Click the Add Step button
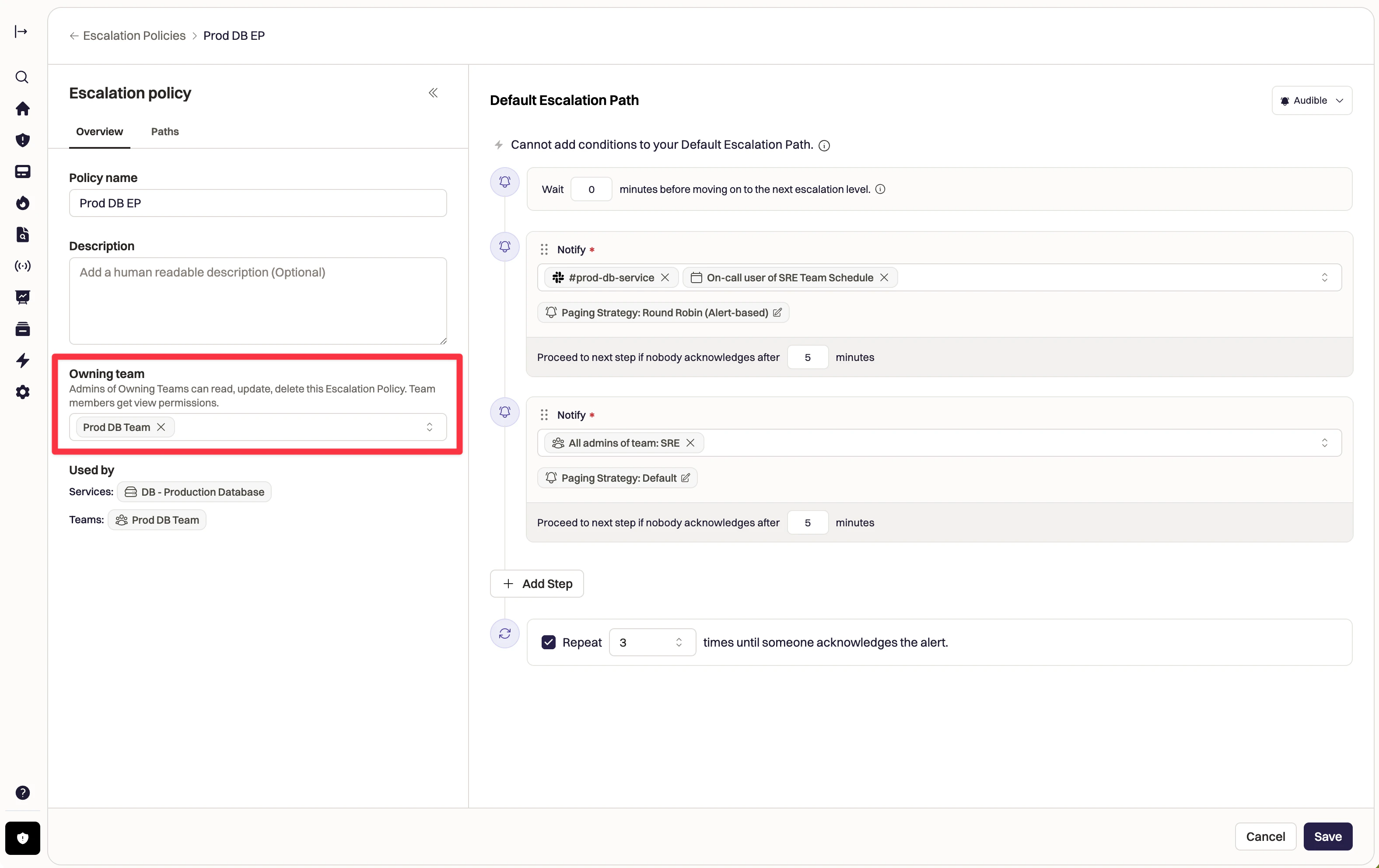This screenshot has height=868, width=1379. 537,584
